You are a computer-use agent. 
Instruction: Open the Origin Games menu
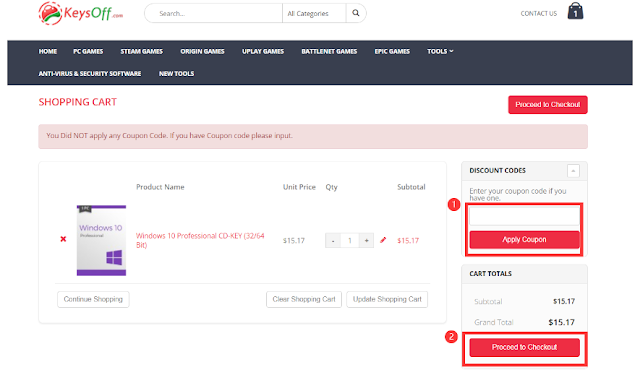tap(202, 51)
